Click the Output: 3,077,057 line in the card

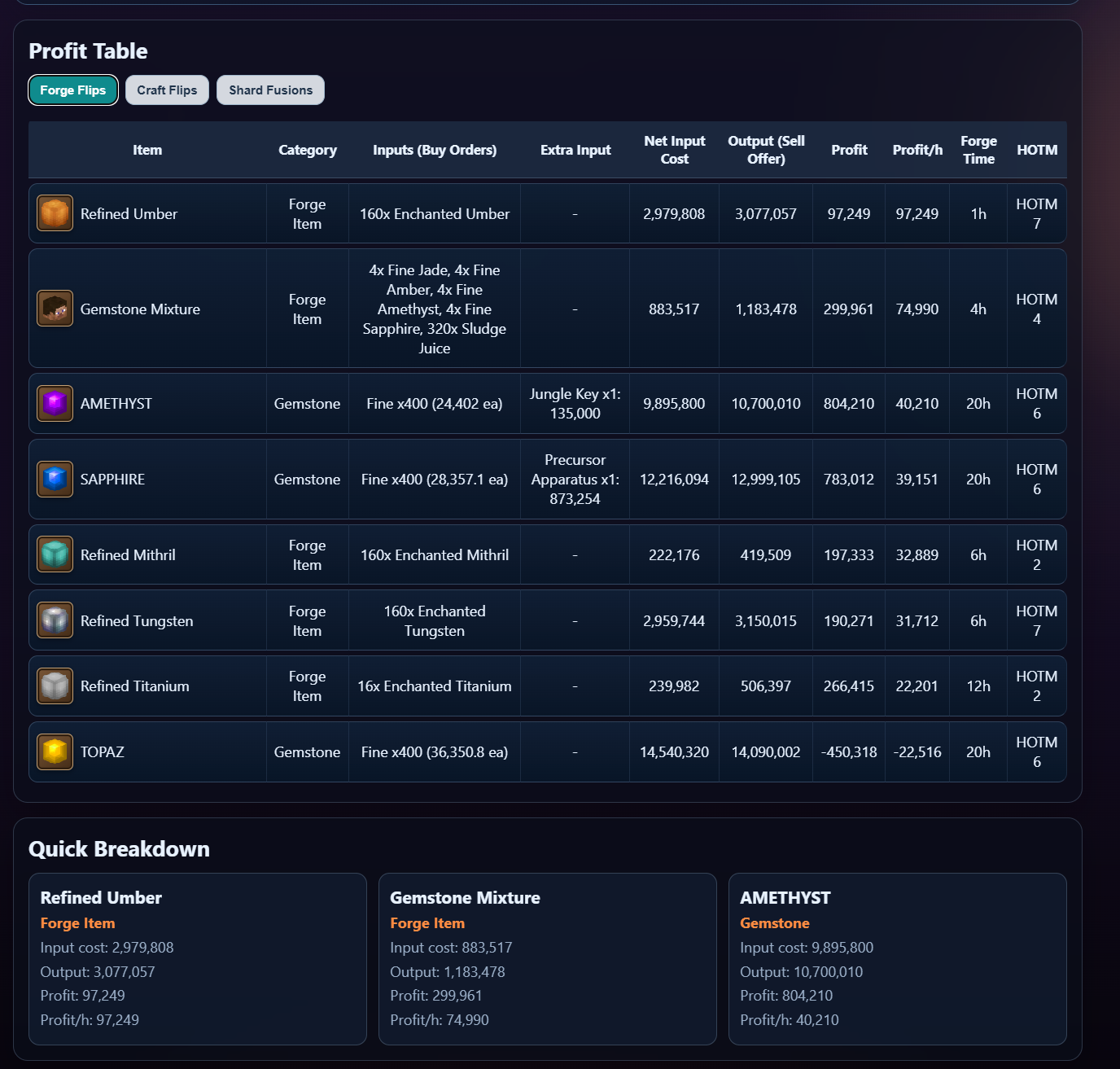coord(98,971)
